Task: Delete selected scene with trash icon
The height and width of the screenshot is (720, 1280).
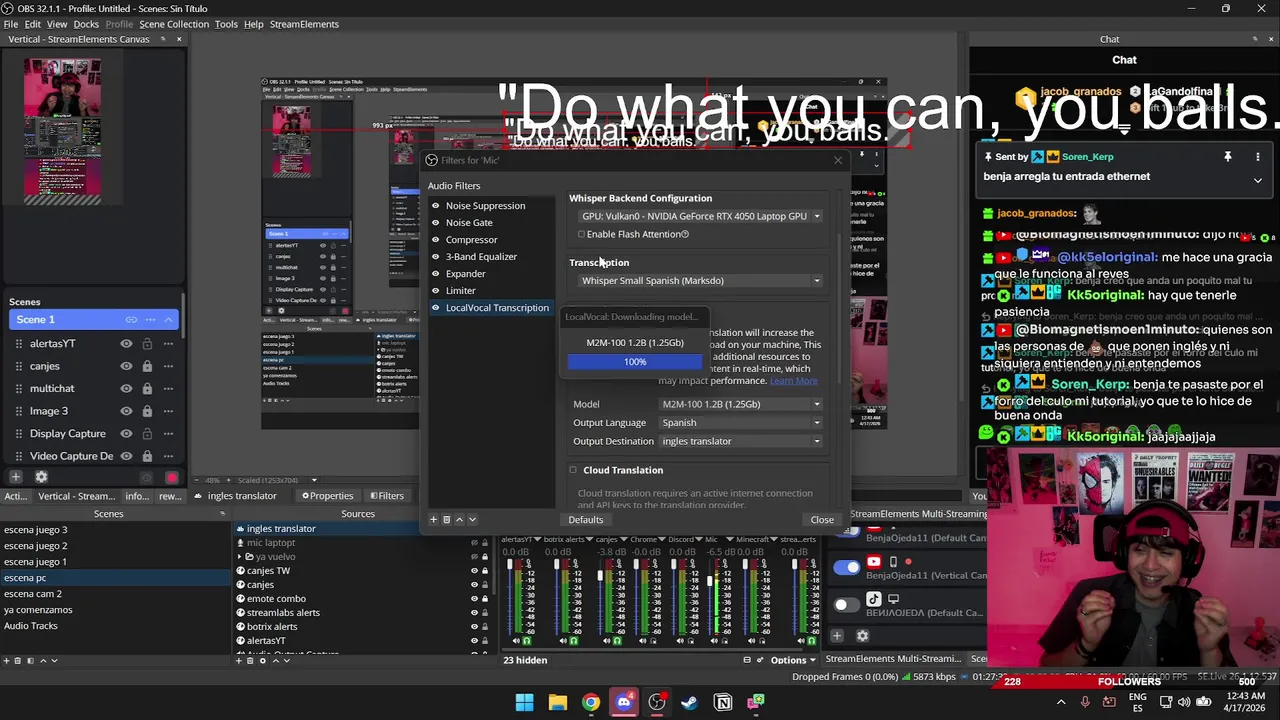Action: pyautogui.click(x=18, y=660)
